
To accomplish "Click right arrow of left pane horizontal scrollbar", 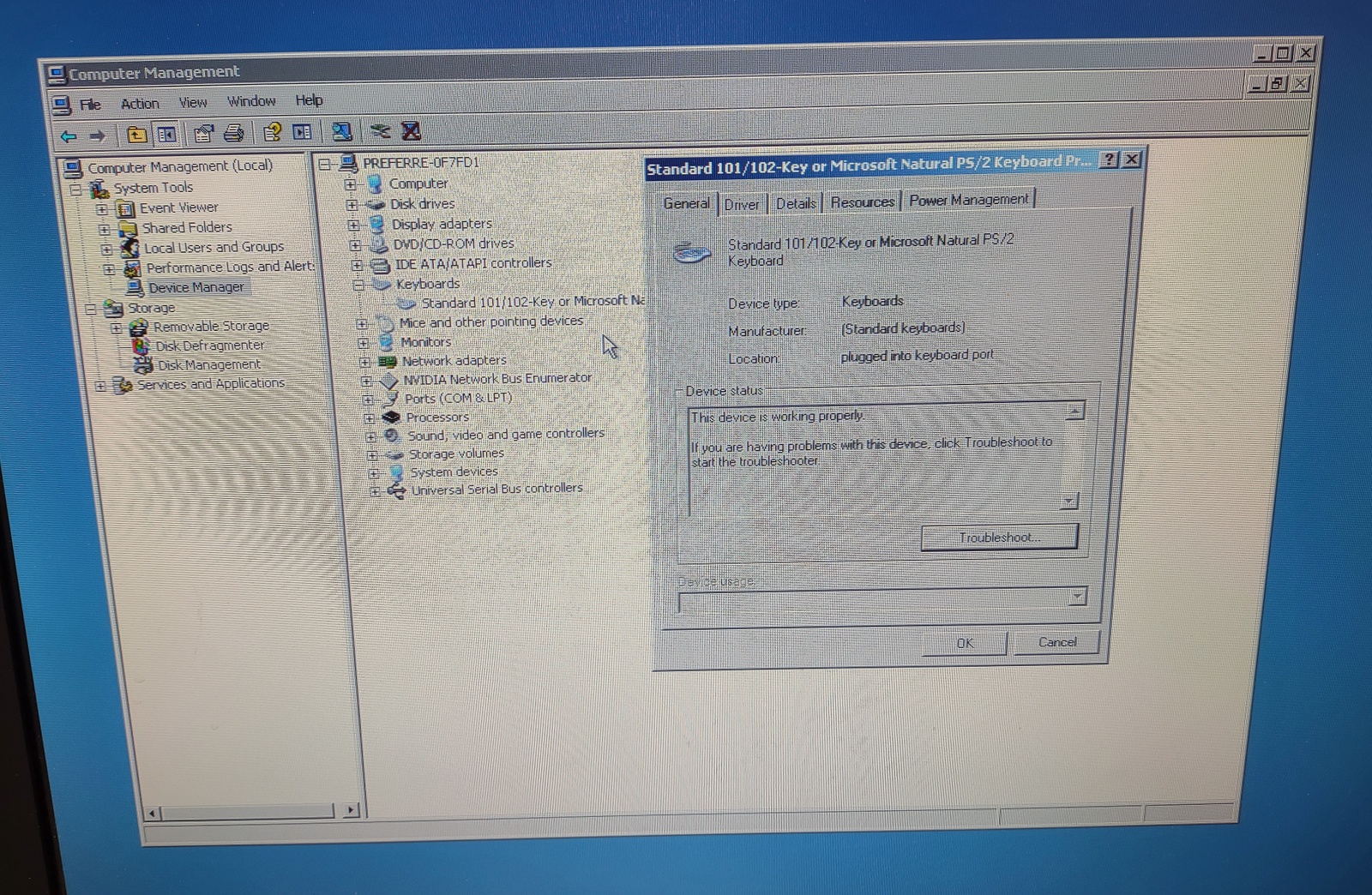I will tap(350, 809).
